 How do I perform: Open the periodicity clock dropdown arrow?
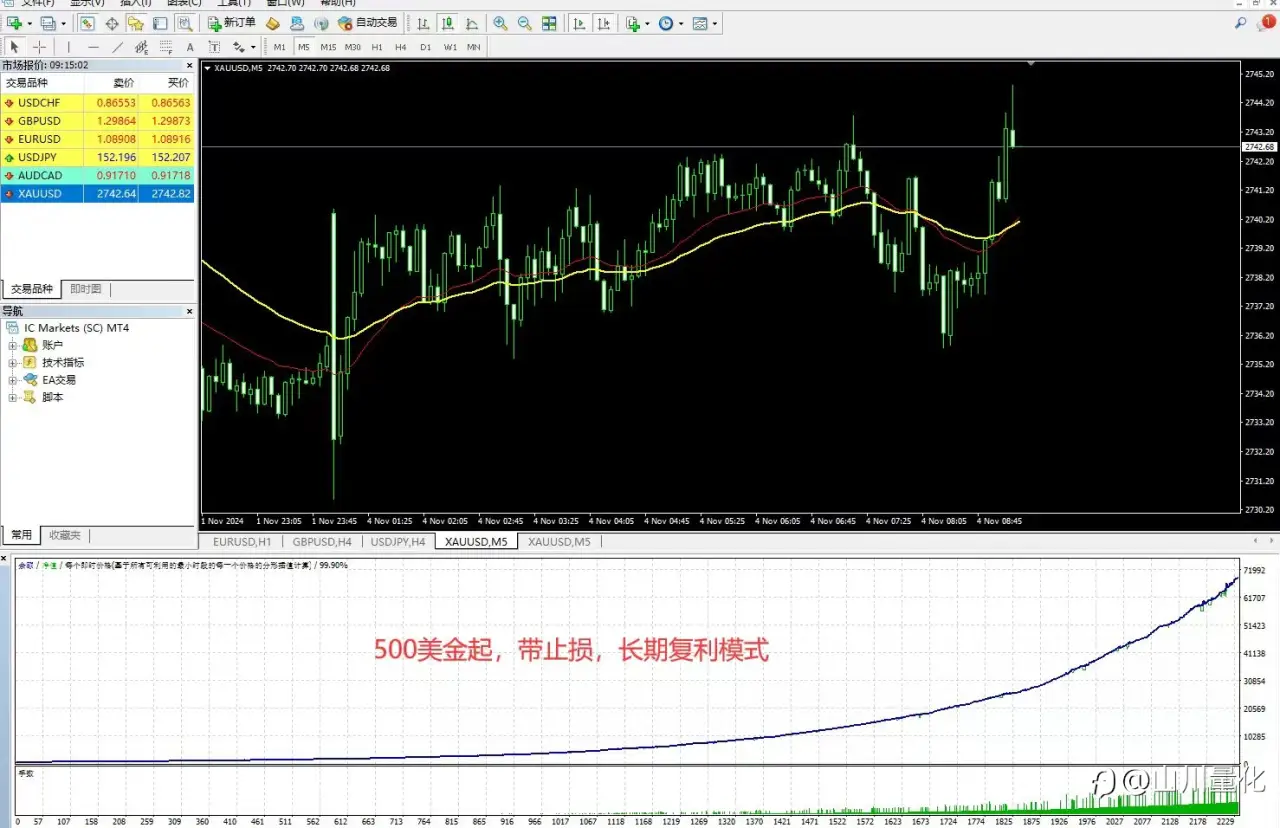click(681, 23)
